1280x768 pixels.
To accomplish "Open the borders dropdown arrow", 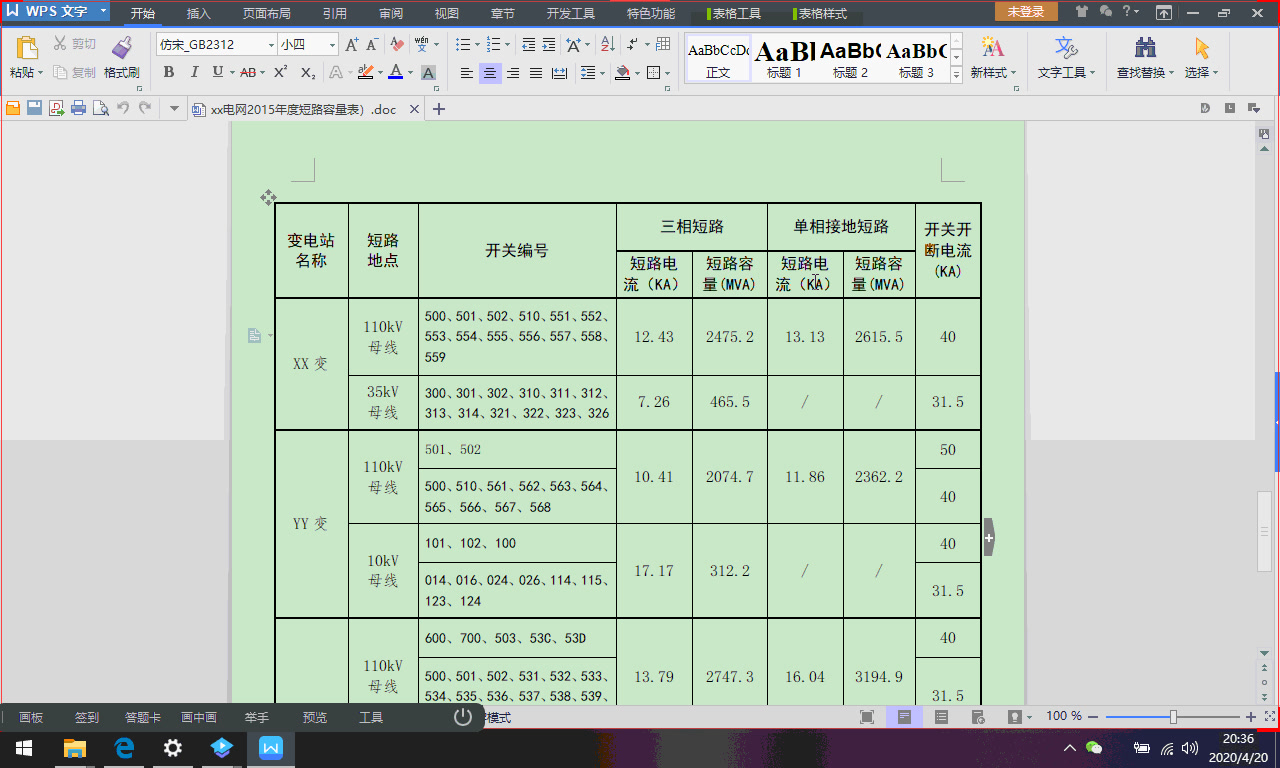I will [668, 73].
